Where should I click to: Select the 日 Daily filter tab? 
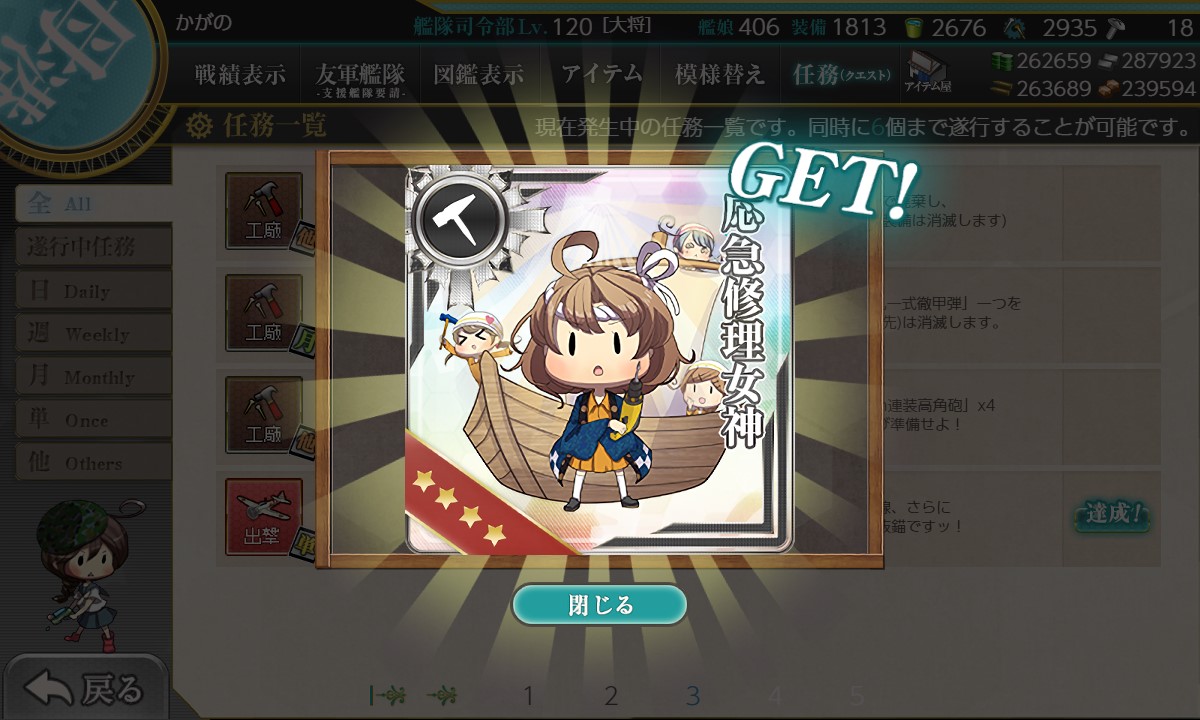[92, 291]
